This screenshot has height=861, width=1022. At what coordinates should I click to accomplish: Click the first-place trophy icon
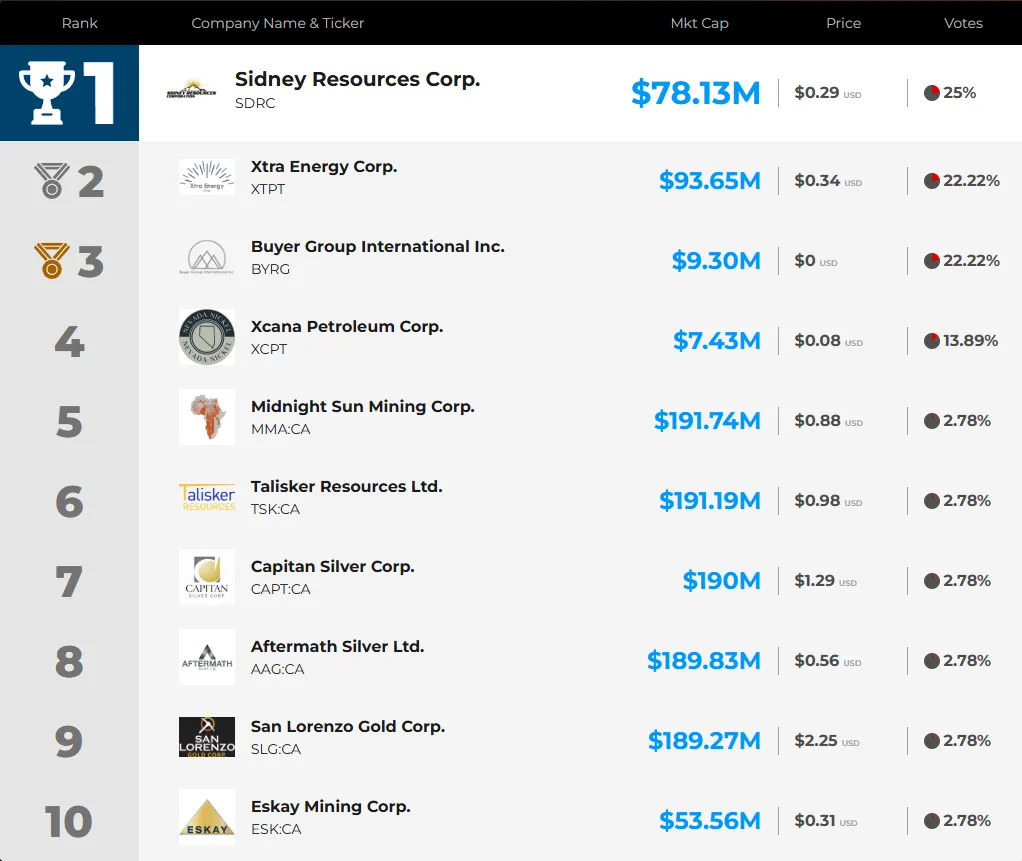point(46,93)
